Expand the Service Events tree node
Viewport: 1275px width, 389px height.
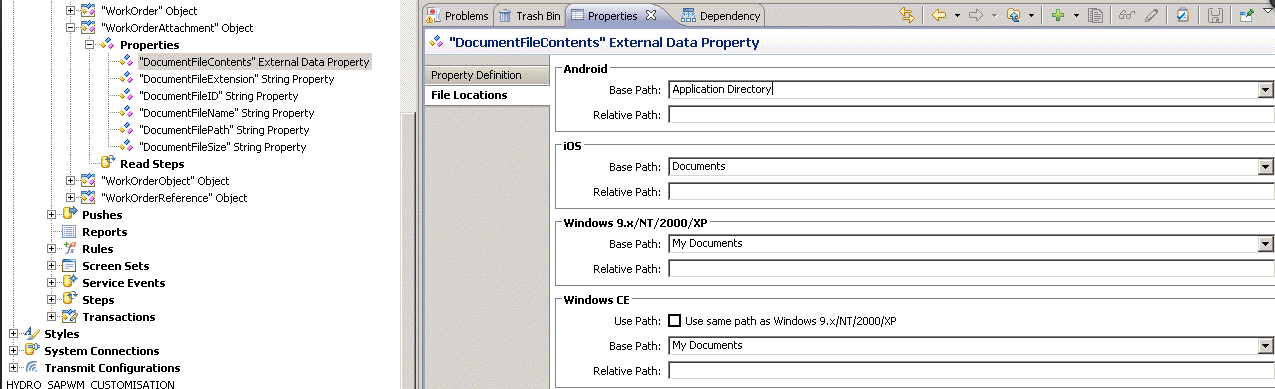click(52, 283)
